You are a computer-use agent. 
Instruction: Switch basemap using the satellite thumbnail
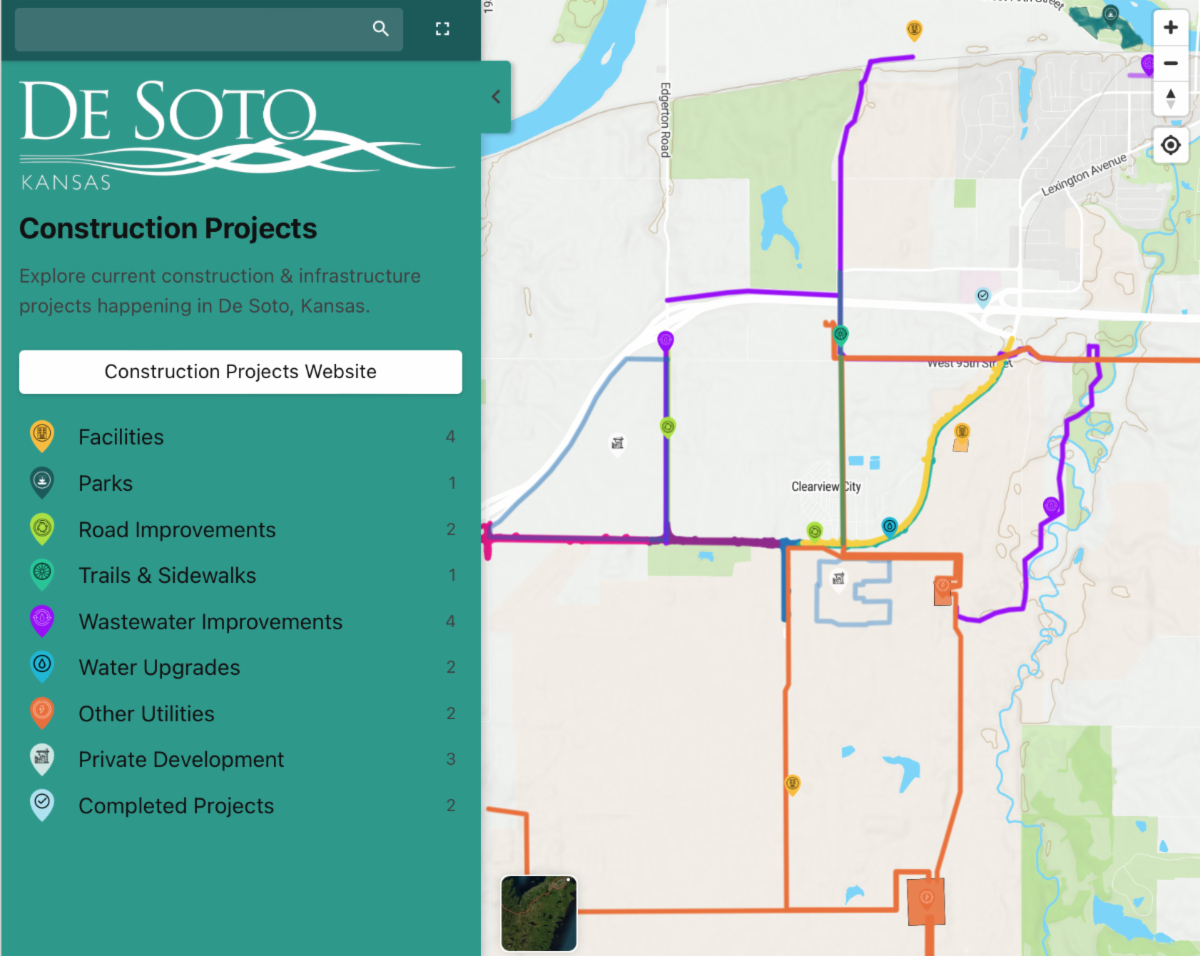point(539,913)
